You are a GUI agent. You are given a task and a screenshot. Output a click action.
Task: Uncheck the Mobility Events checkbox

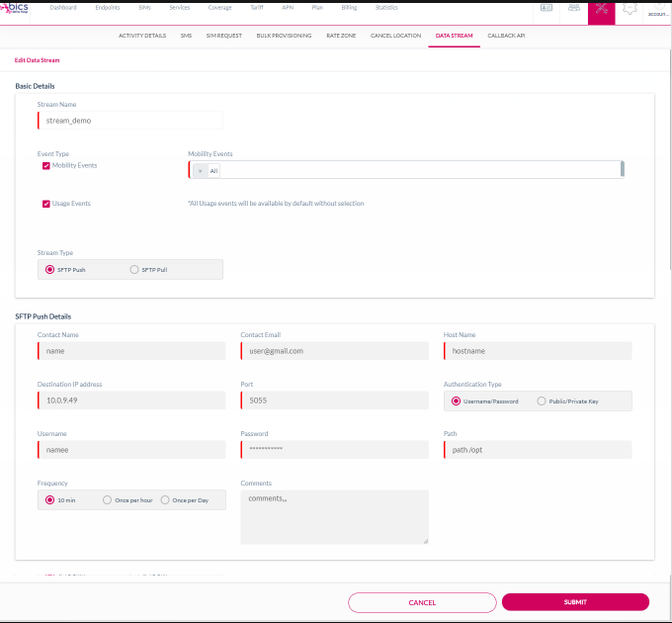click(x=46, y=166)
